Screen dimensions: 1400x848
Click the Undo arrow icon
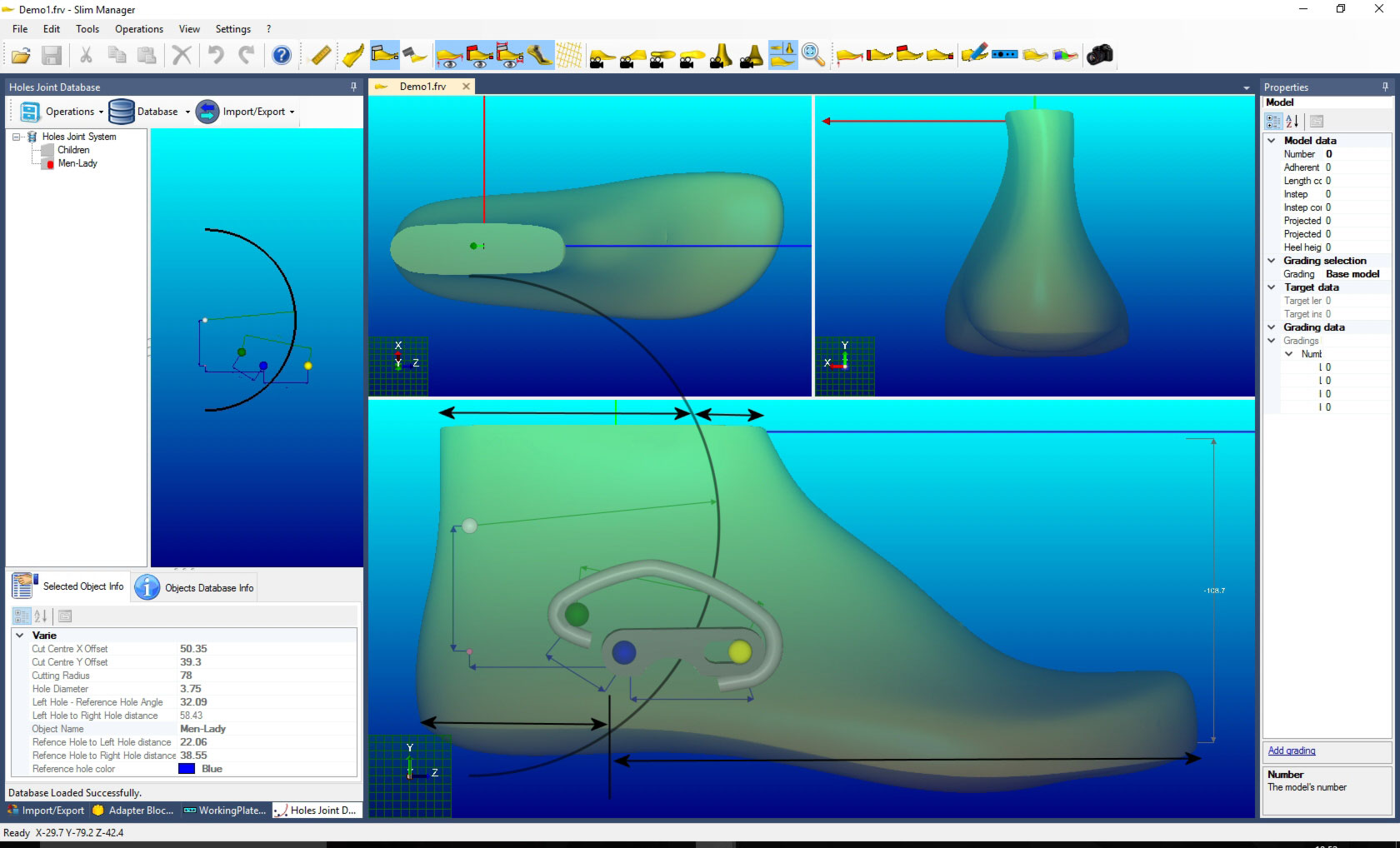tap(215, 56)
